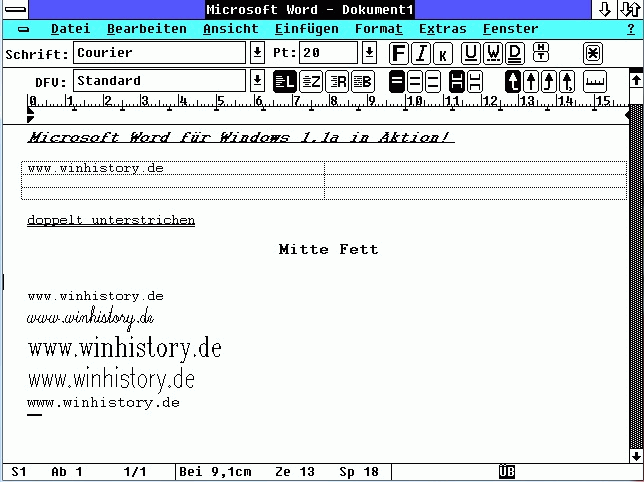Click '1/1' page count in status bar
The width and height of the screenshot is (644, 482).
pos(135,472)
